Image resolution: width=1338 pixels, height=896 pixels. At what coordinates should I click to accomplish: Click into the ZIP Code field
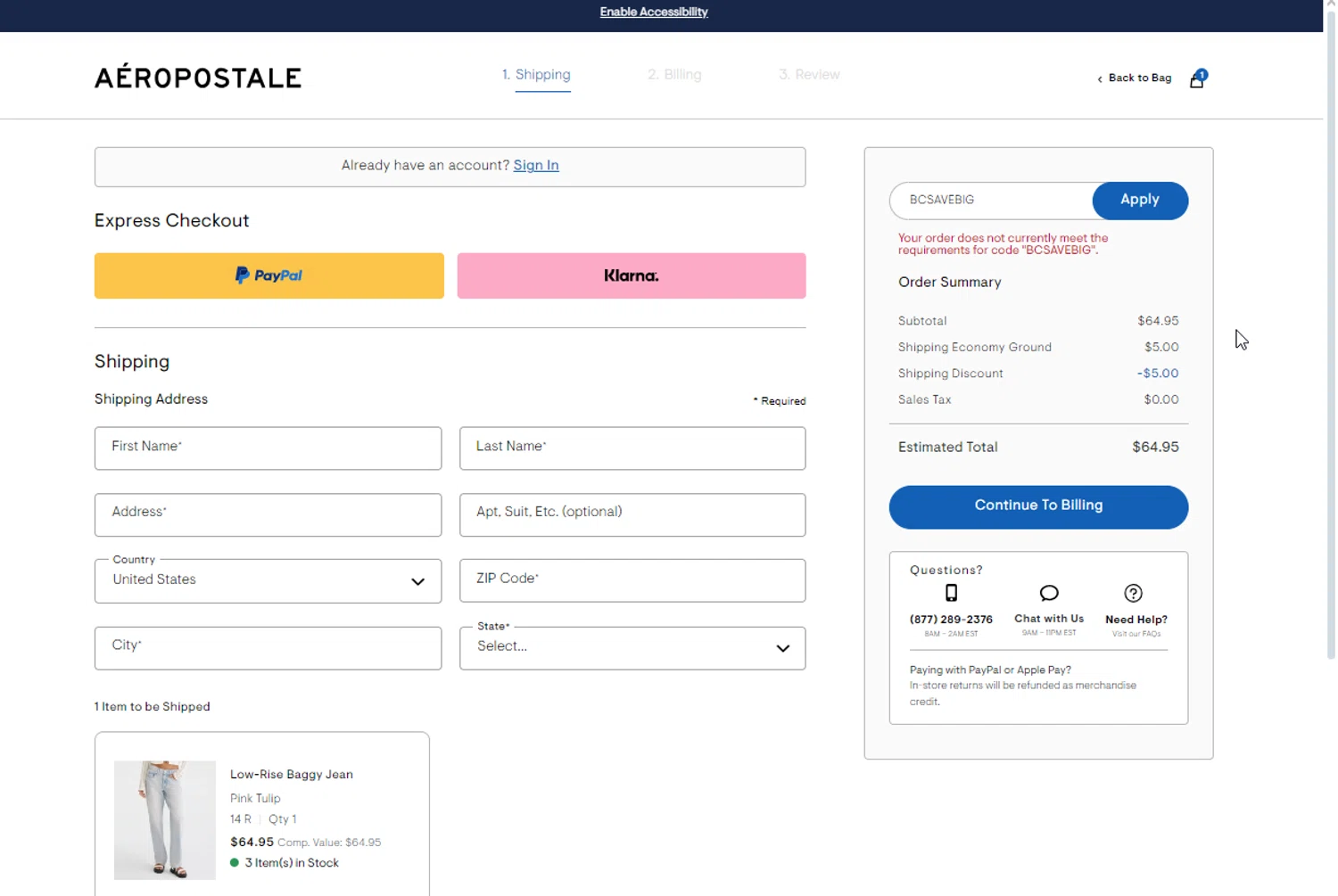[x=632, y=580]
